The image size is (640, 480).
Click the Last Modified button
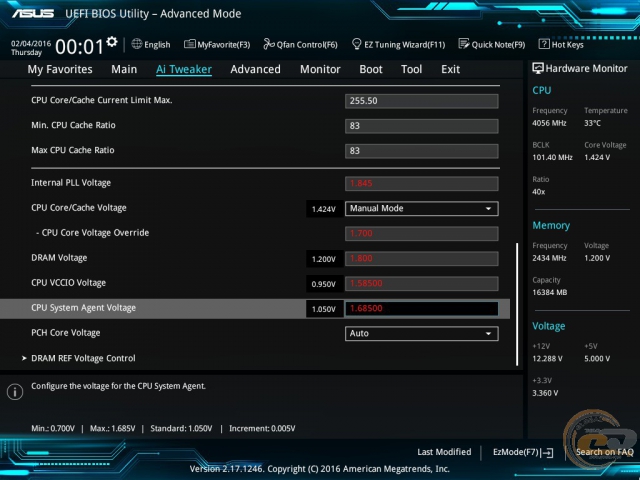pos(444,452)
